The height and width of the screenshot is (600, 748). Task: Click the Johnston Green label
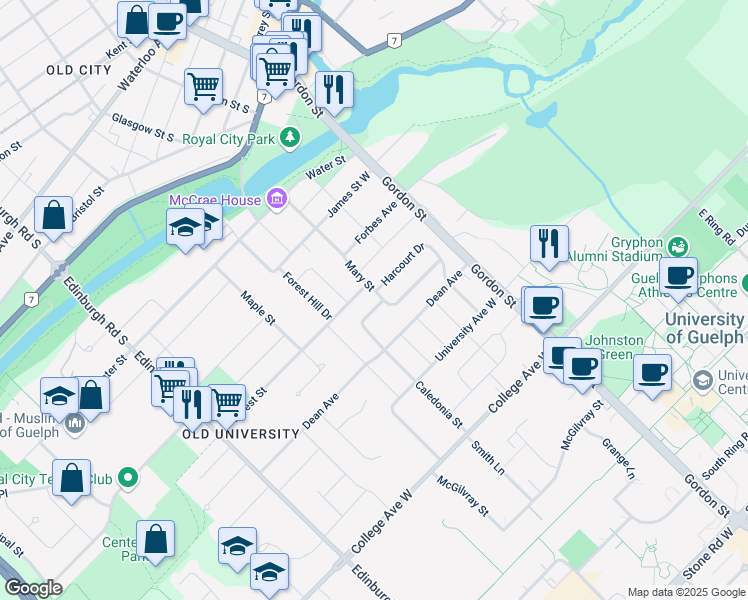[x=614, y=347]
